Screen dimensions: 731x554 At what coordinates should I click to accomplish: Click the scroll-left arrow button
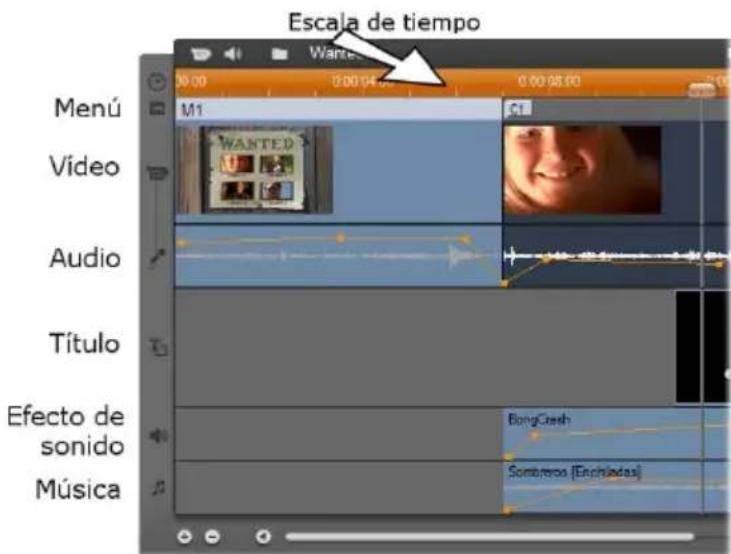point(263,537)
